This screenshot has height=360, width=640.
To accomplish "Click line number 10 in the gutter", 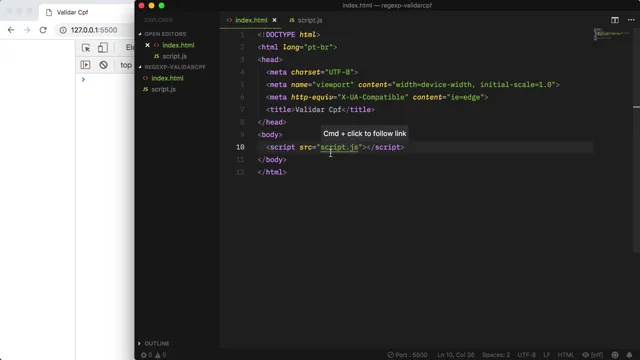I will point(240,147).
